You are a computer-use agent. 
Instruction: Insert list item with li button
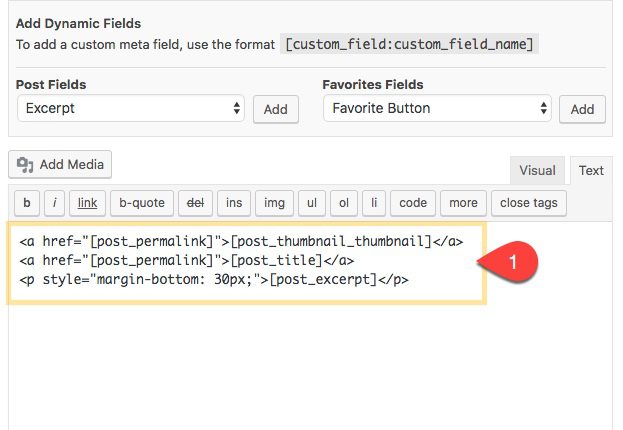pyautogui.click(x=374, y=203)
